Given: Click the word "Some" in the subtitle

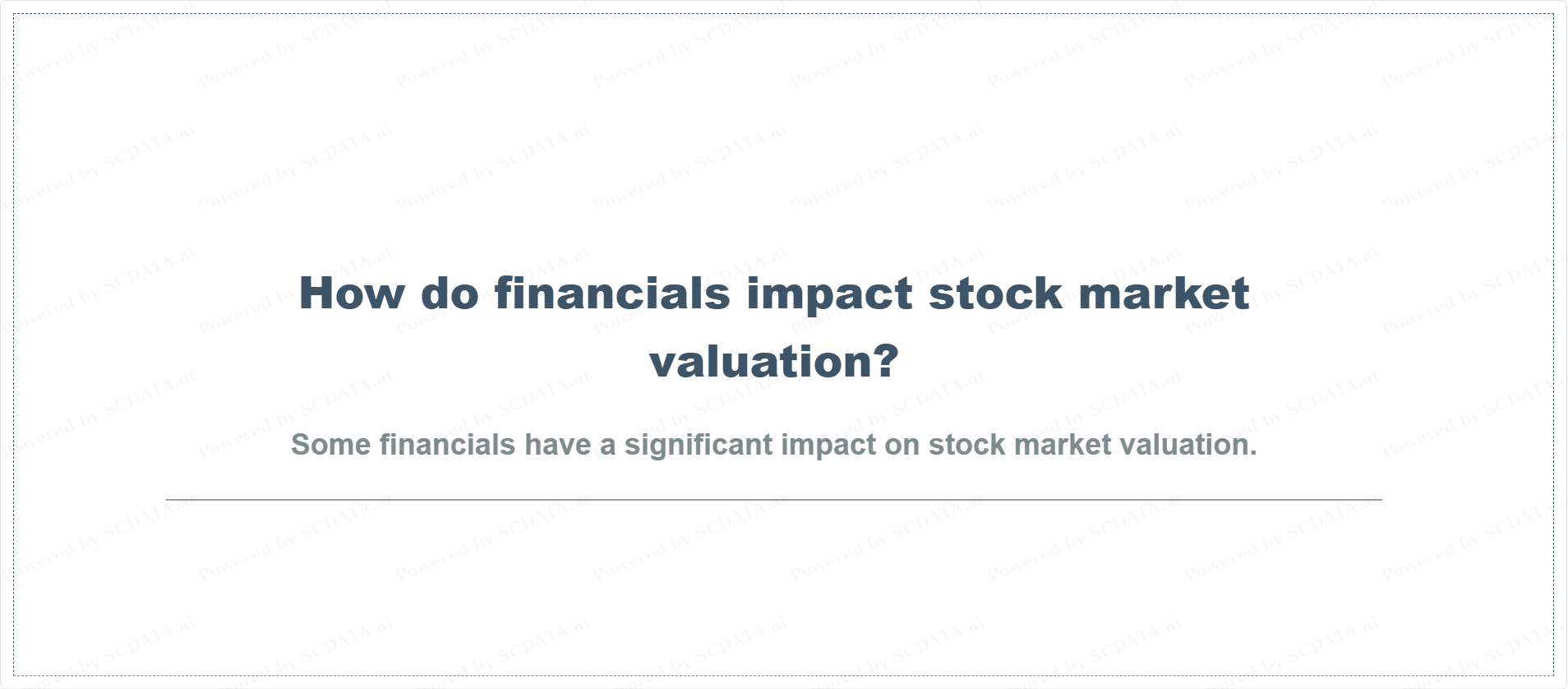Looking at the screenshot, I should pos(330,445).
